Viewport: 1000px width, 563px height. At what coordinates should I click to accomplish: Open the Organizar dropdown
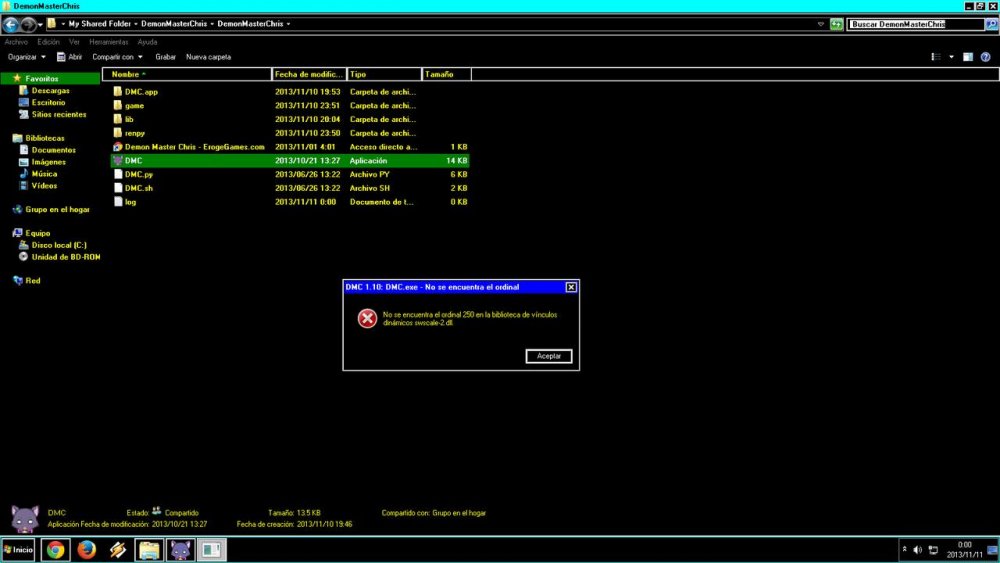tap(26, 57)
